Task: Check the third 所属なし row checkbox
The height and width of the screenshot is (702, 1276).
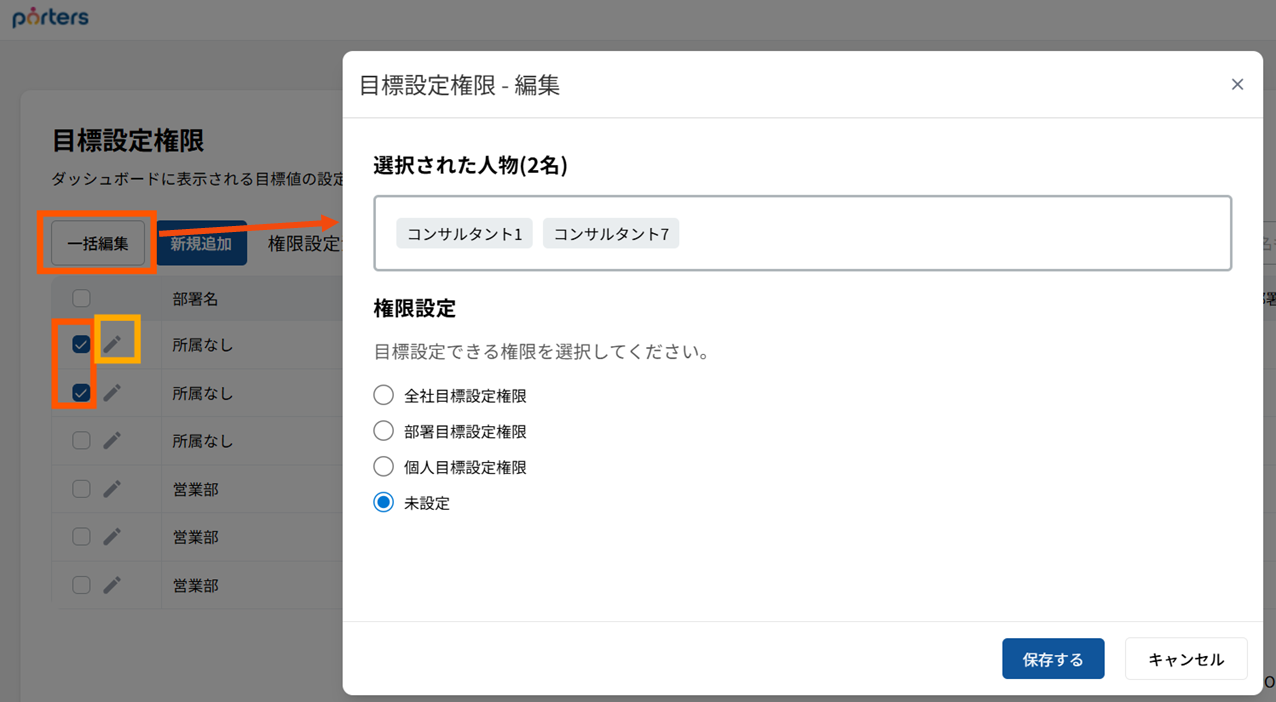Action: (x=81, y=441)
